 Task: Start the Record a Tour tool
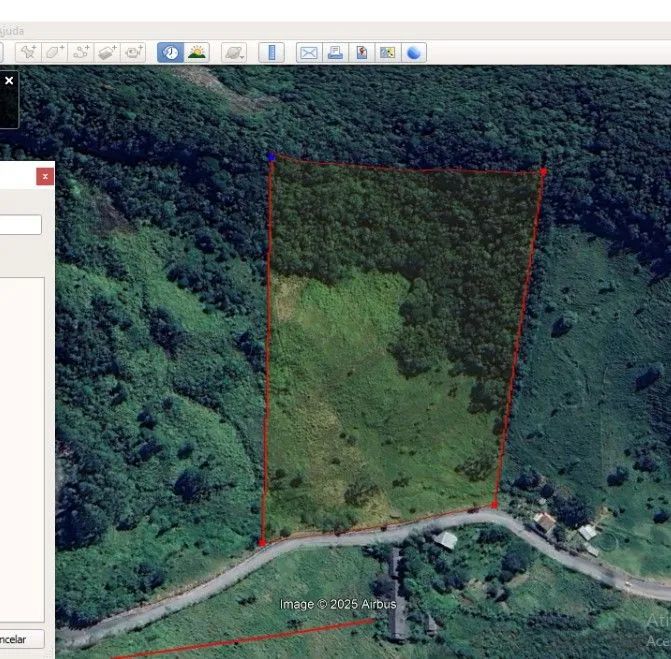[133, 52]
